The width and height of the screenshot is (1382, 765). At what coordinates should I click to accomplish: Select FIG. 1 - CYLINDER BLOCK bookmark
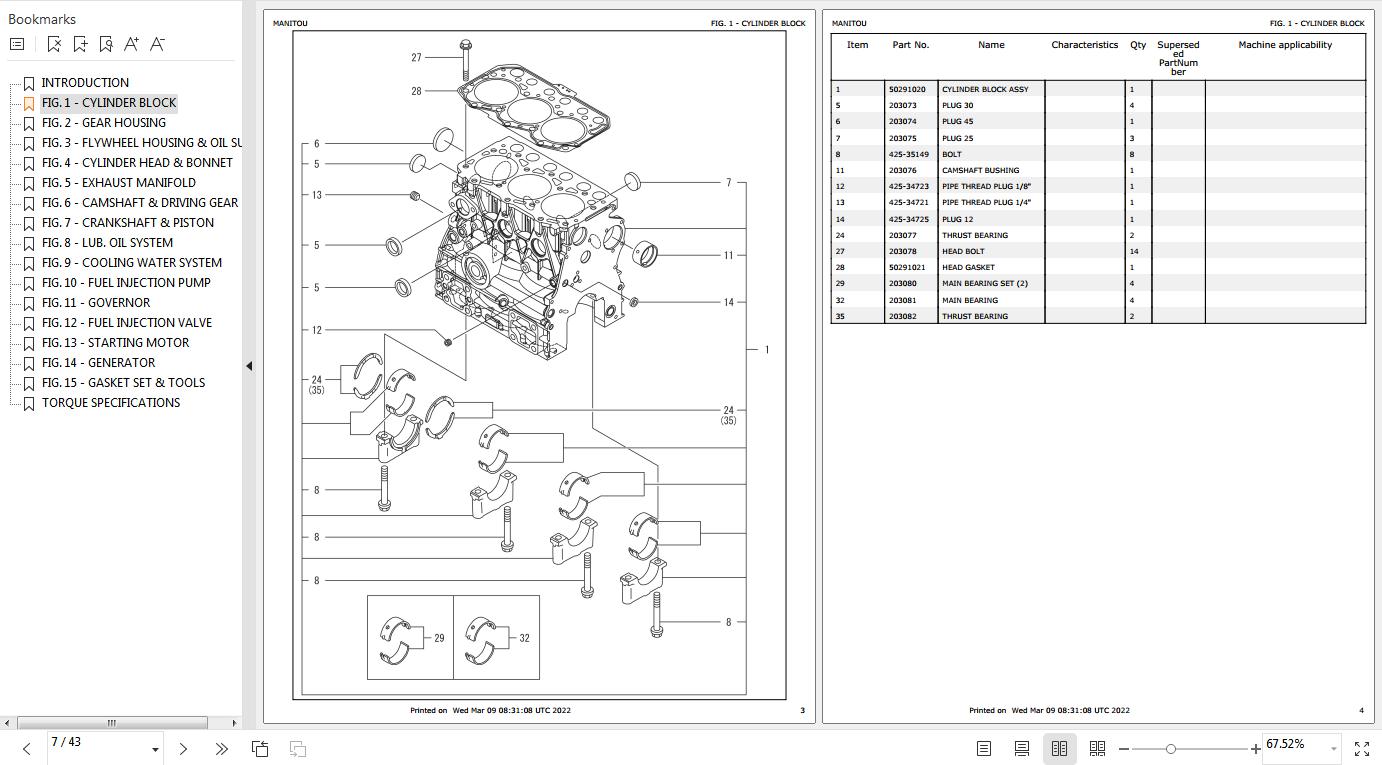(109, 103)
